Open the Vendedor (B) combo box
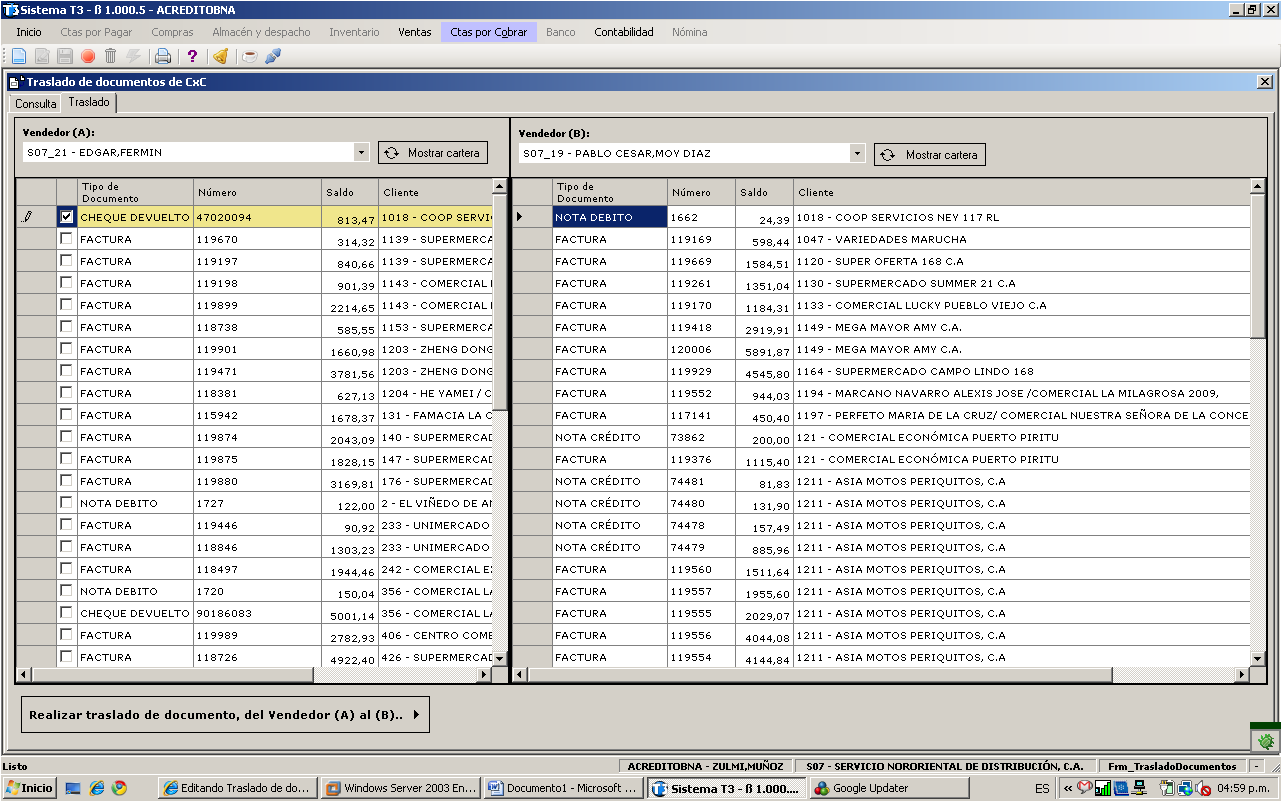Screen dimensions: 1282x802 tap(857, 153)
